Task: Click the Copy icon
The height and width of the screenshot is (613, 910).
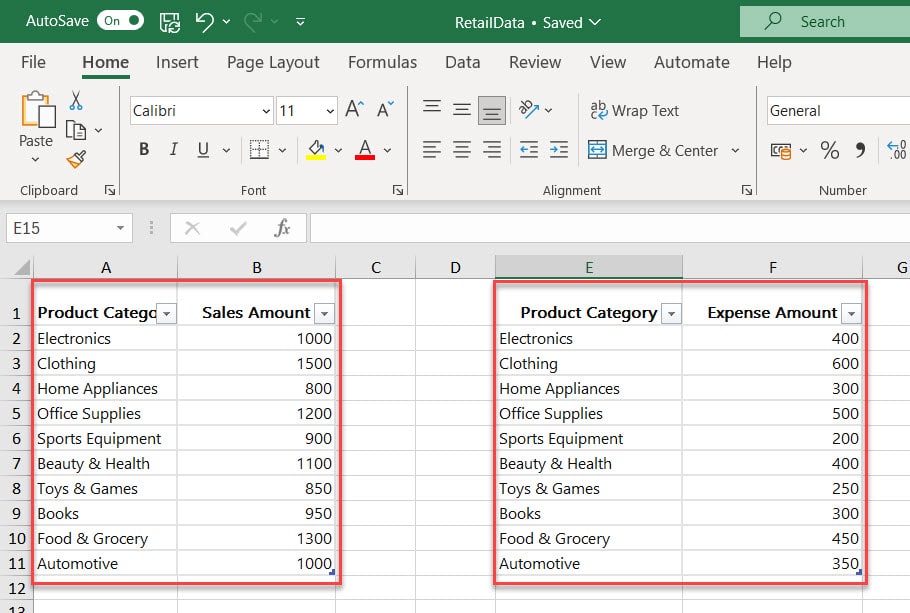Action: (x=76, y=130)
